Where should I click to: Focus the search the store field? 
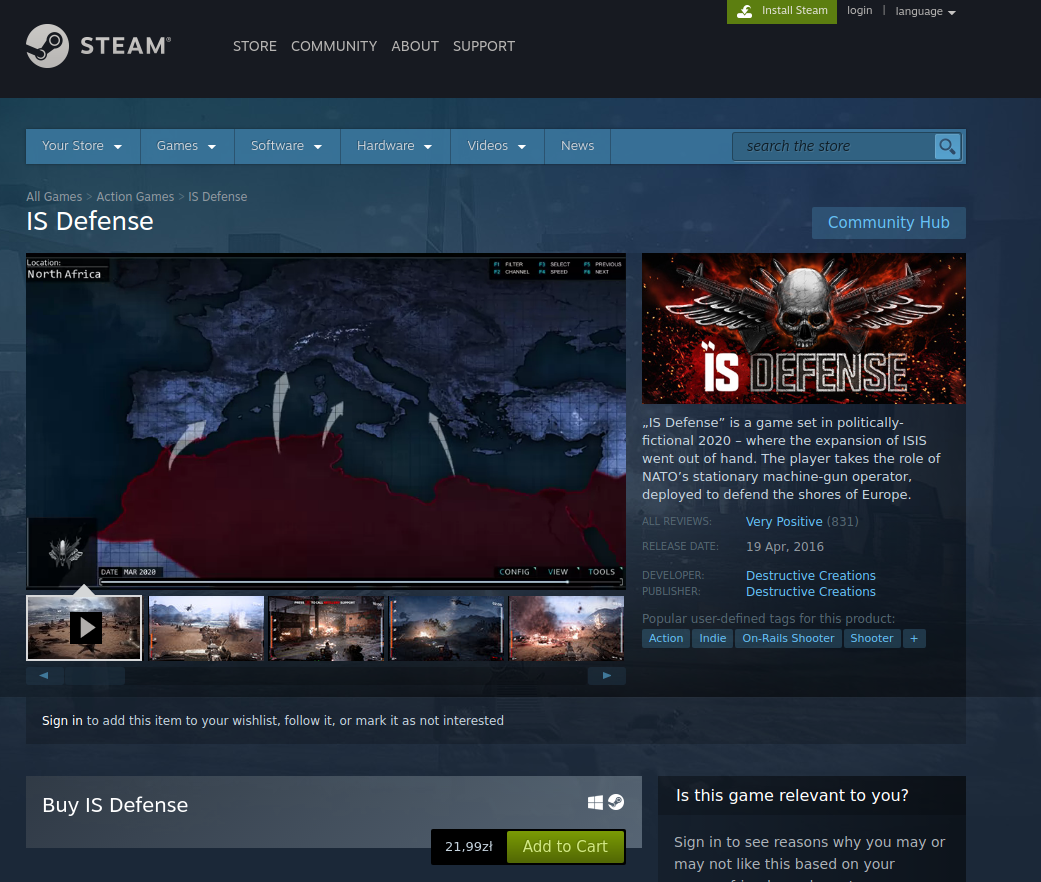click(x=832, y=146)
